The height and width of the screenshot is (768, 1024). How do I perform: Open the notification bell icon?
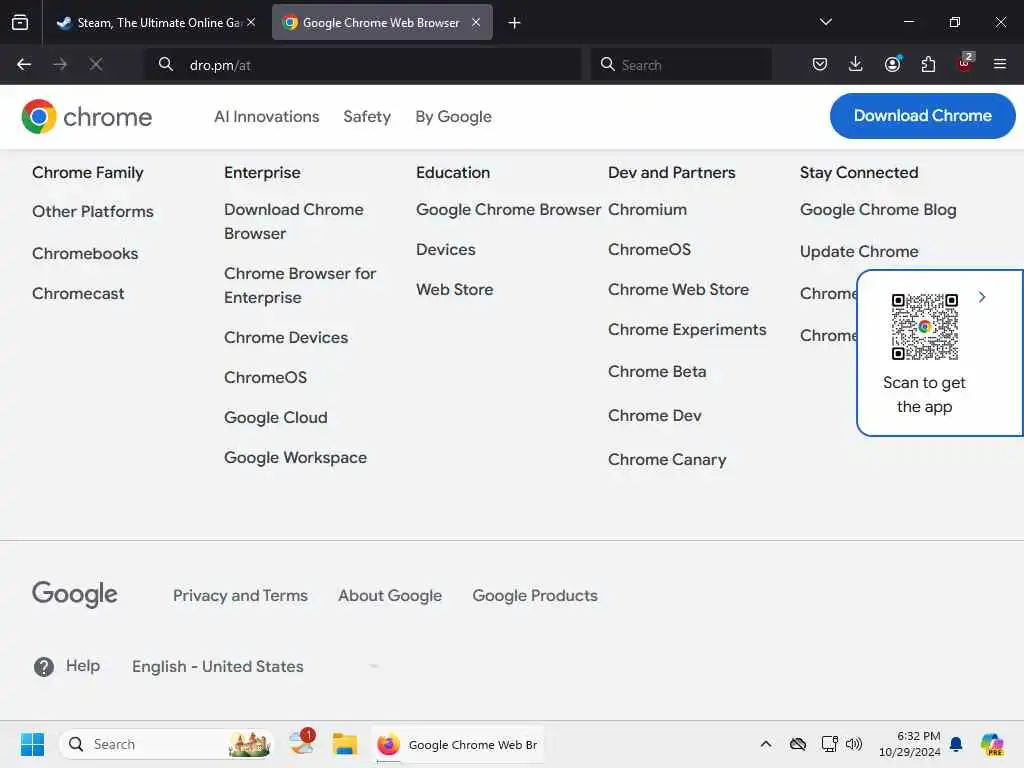pyautogui.click(x=956, y=744)
